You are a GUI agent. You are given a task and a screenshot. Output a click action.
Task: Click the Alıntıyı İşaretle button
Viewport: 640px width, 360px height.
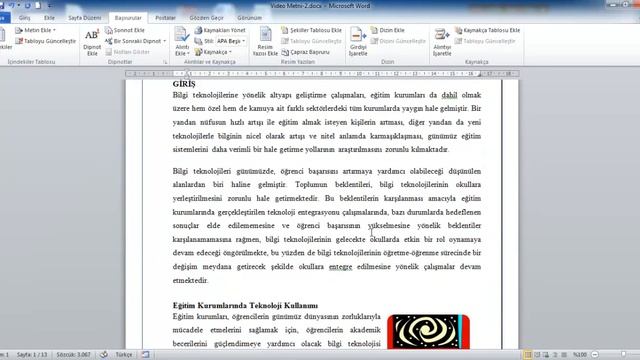[x=442, y=42]
